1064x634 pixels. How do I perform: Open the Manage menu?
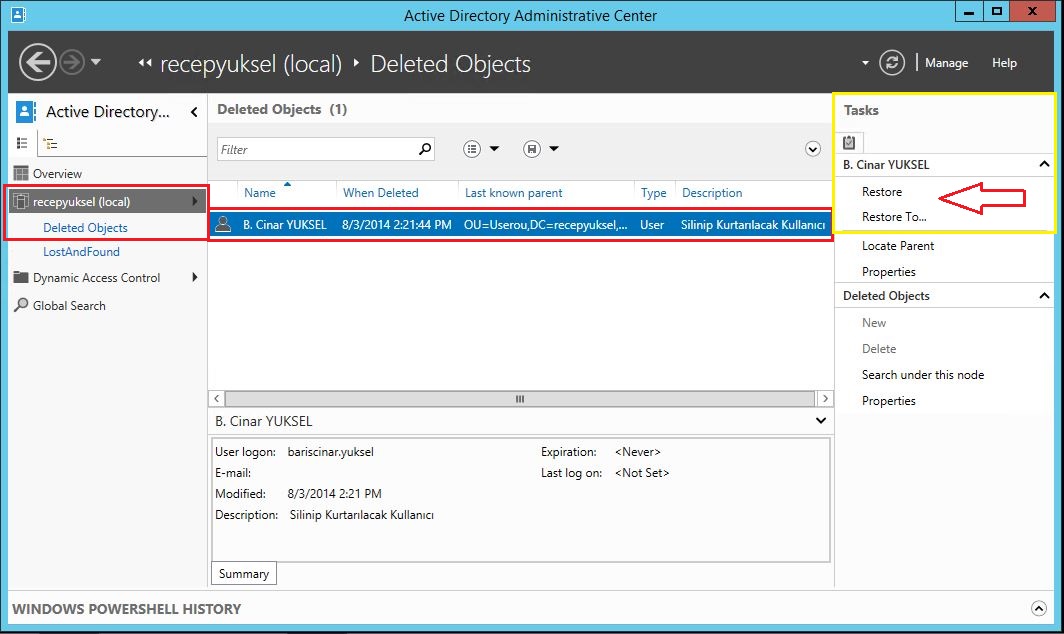[946, 63]
